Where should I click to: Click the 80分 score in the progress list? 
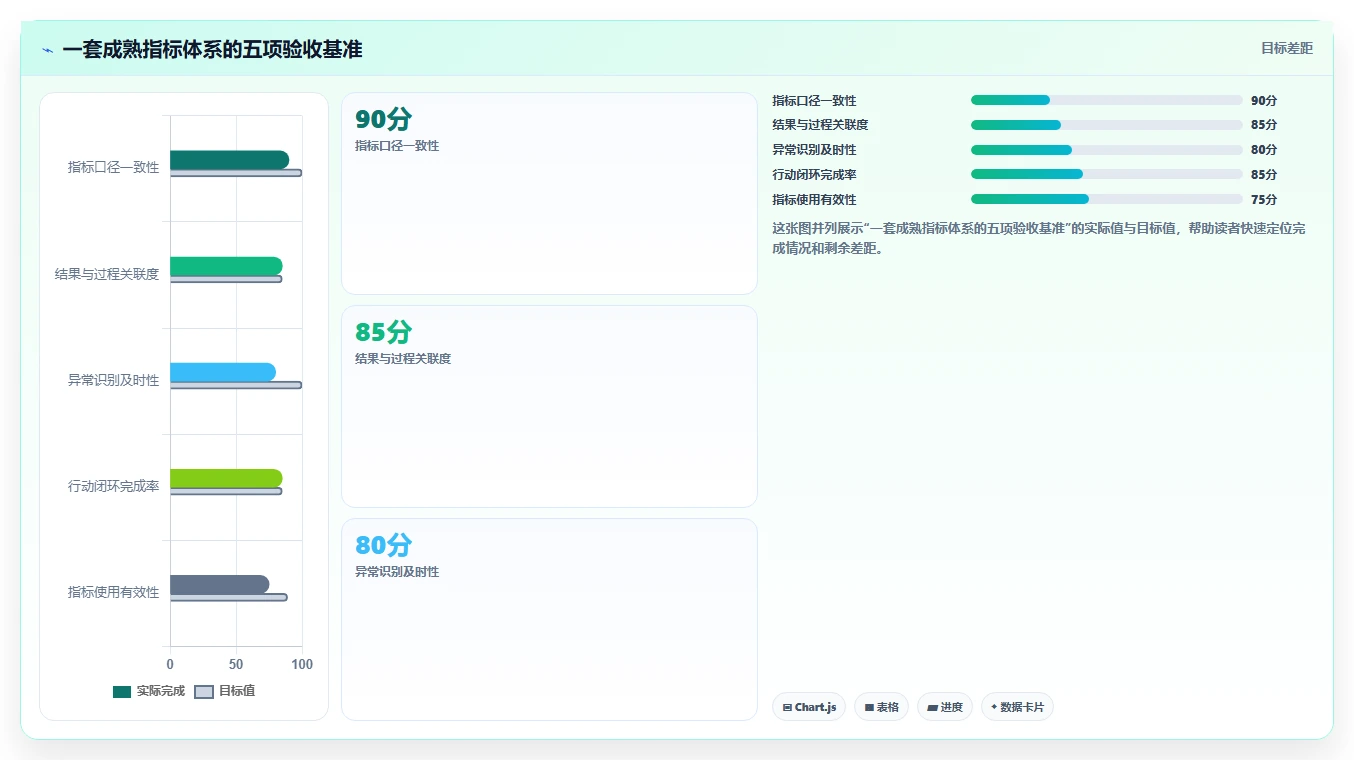coord(1264,150)
